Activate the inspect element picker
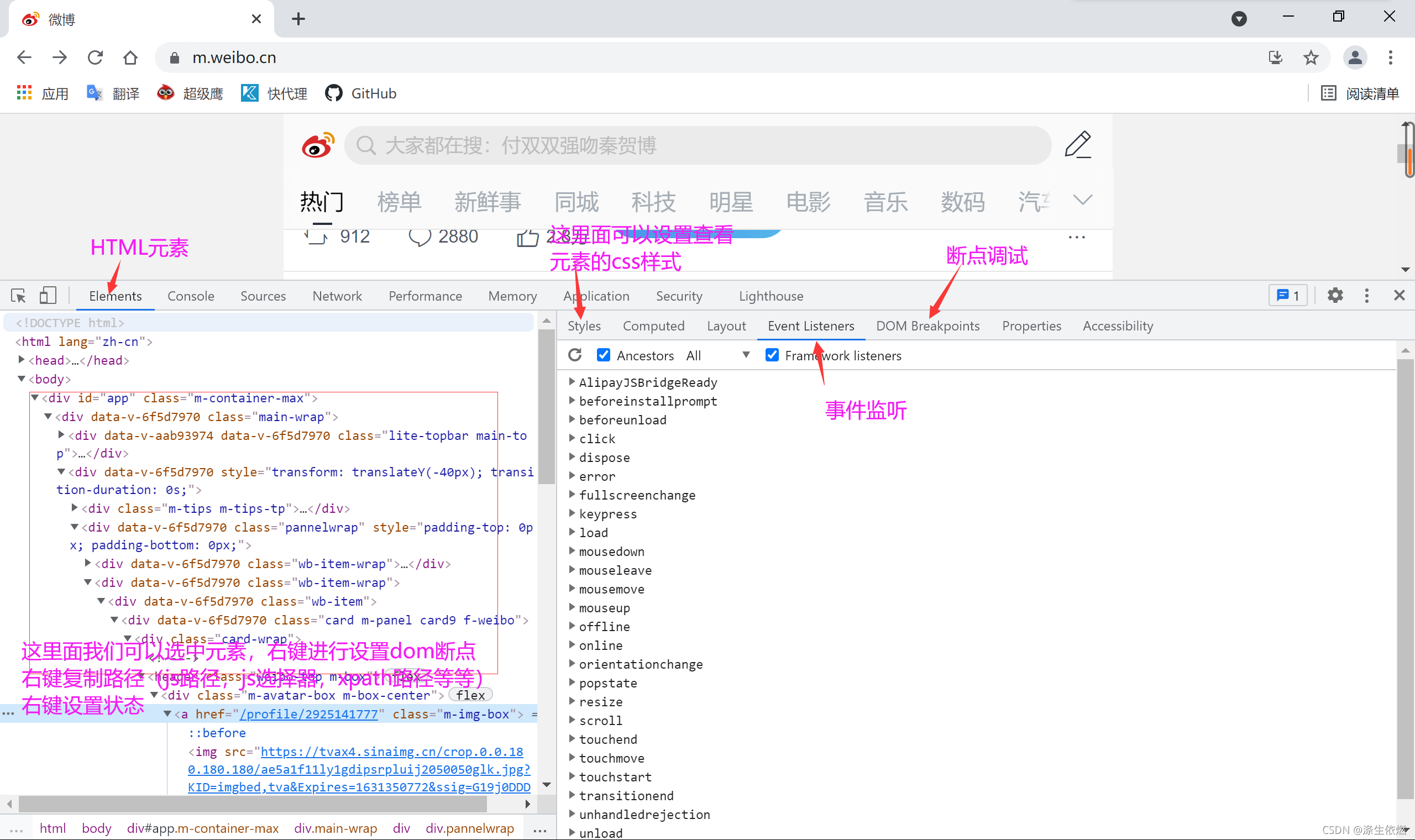1415x840 pixels. 18,296
